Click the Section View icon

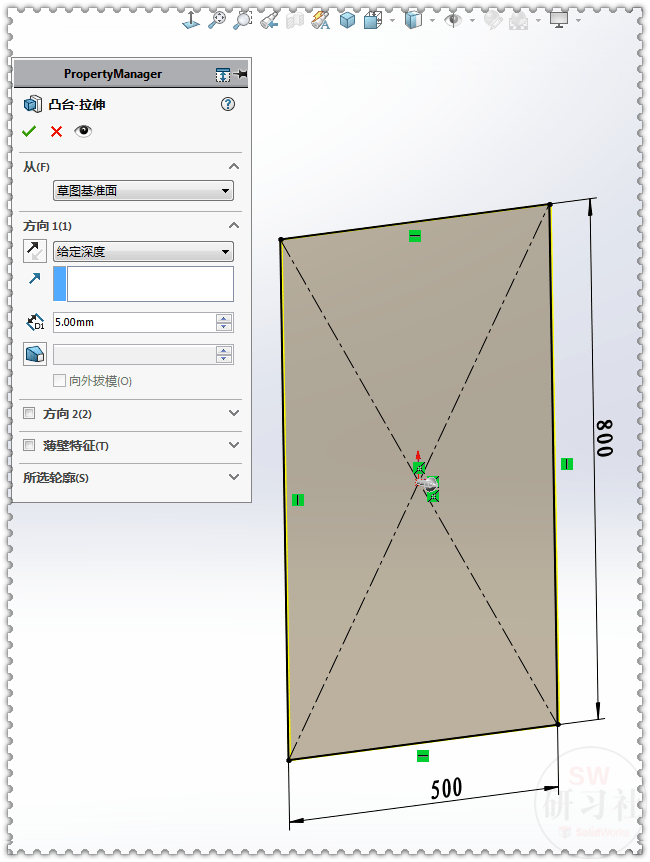(295, 21)
